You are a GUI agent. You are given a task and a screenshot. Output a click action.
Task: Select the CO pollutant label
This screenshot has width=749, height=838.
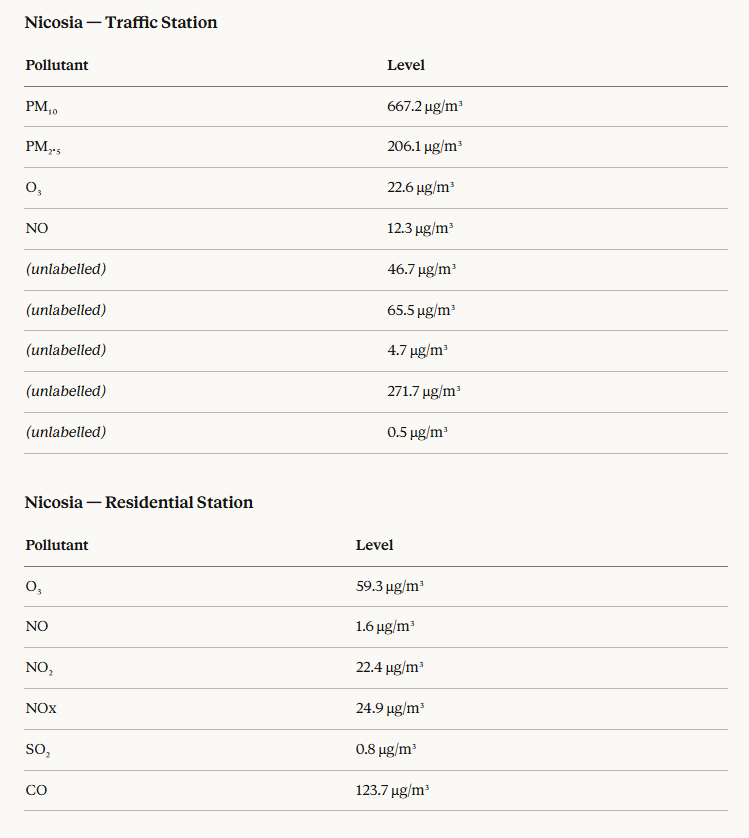tap(36, 790)
